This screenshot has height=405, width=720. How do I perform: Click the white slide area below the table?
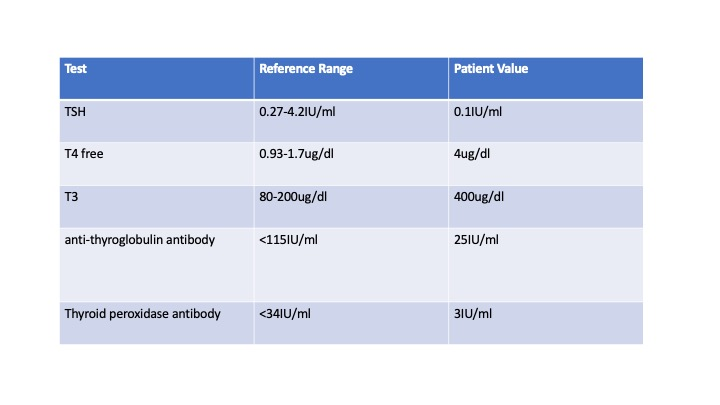coord(360,375)
